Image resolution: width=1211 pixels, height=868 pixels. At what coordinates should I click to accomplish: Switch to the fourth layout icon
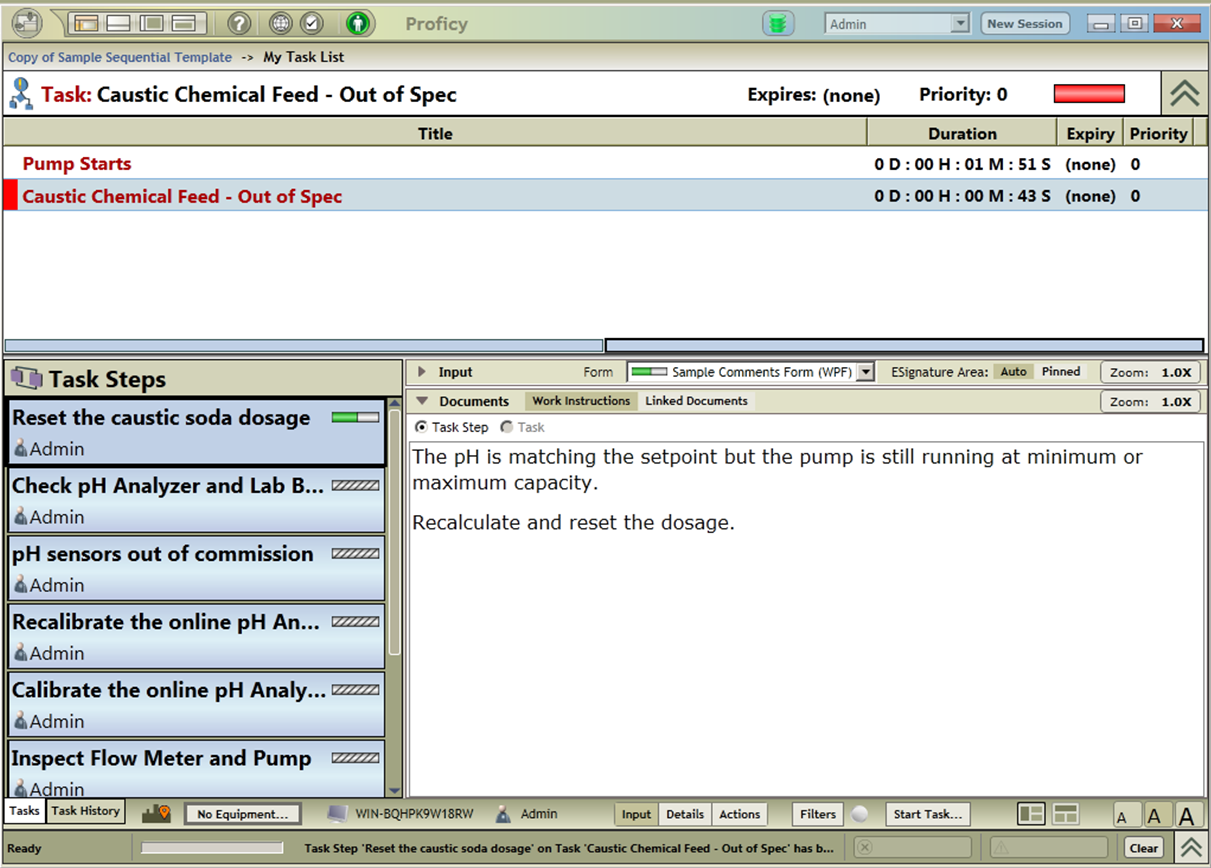tap(183, 23)
